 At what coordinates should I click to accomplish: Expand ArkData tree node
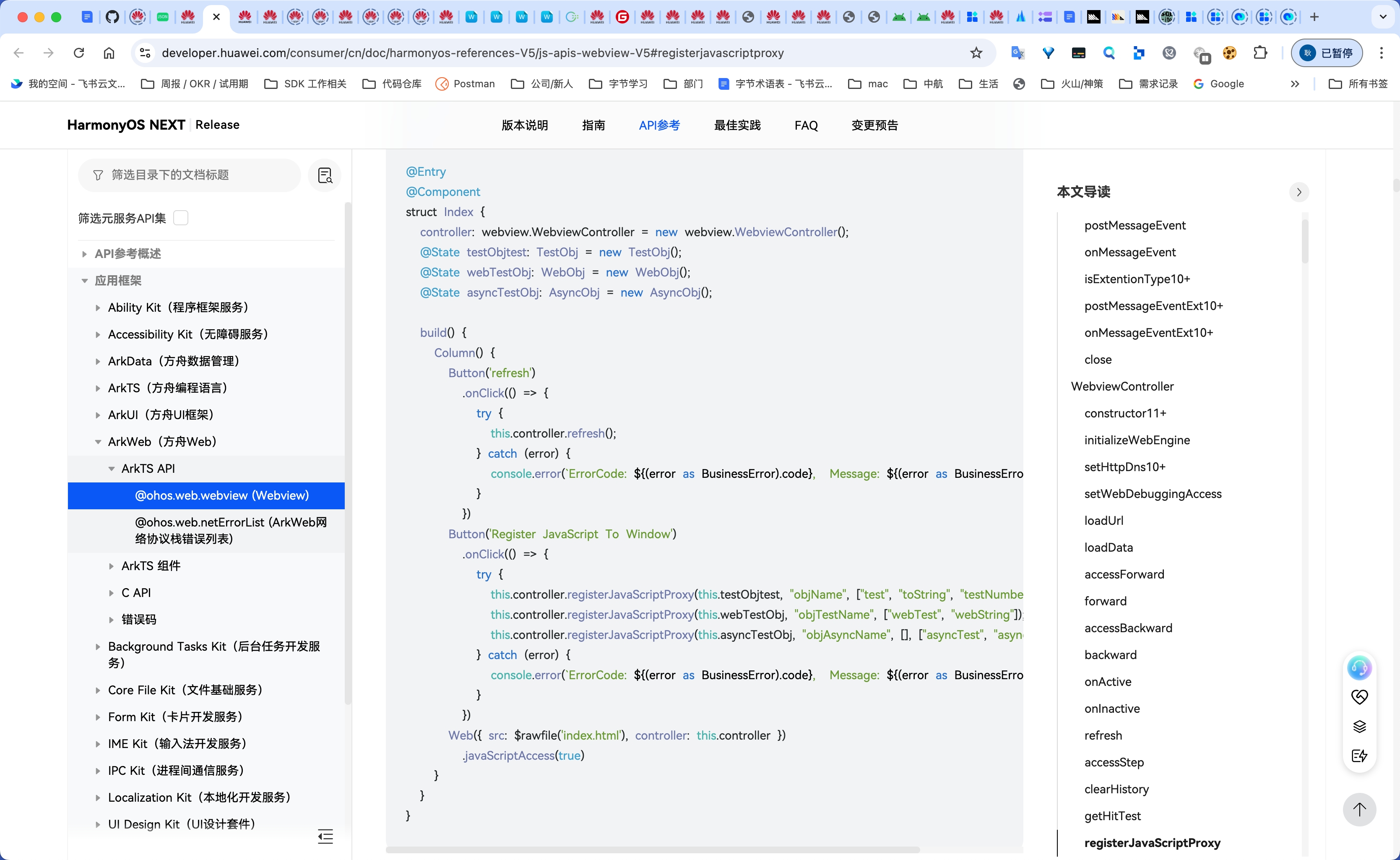pos(98,361)
